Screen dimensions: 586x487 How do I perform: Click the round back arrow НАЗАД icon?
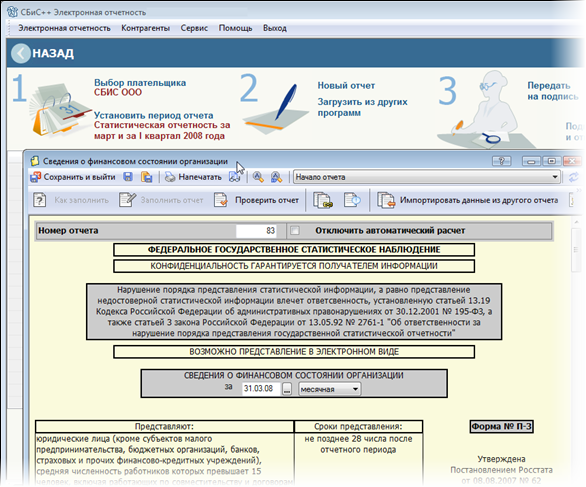click(20, 53)
